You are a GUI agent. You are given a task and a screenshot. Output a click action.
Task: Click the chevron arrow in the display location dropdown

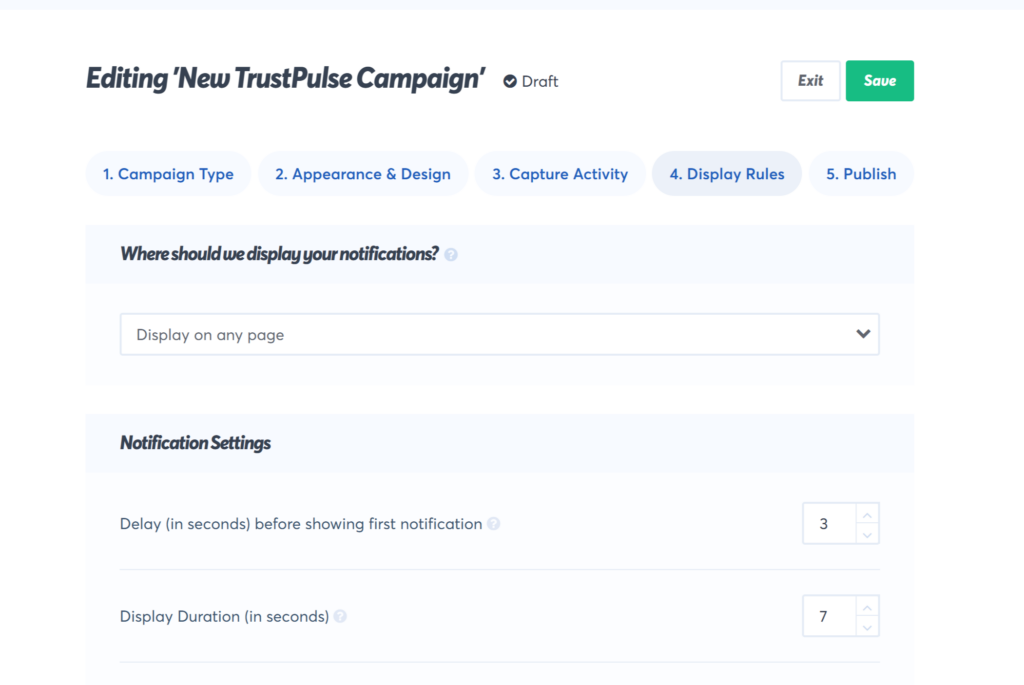coord(863,335)
